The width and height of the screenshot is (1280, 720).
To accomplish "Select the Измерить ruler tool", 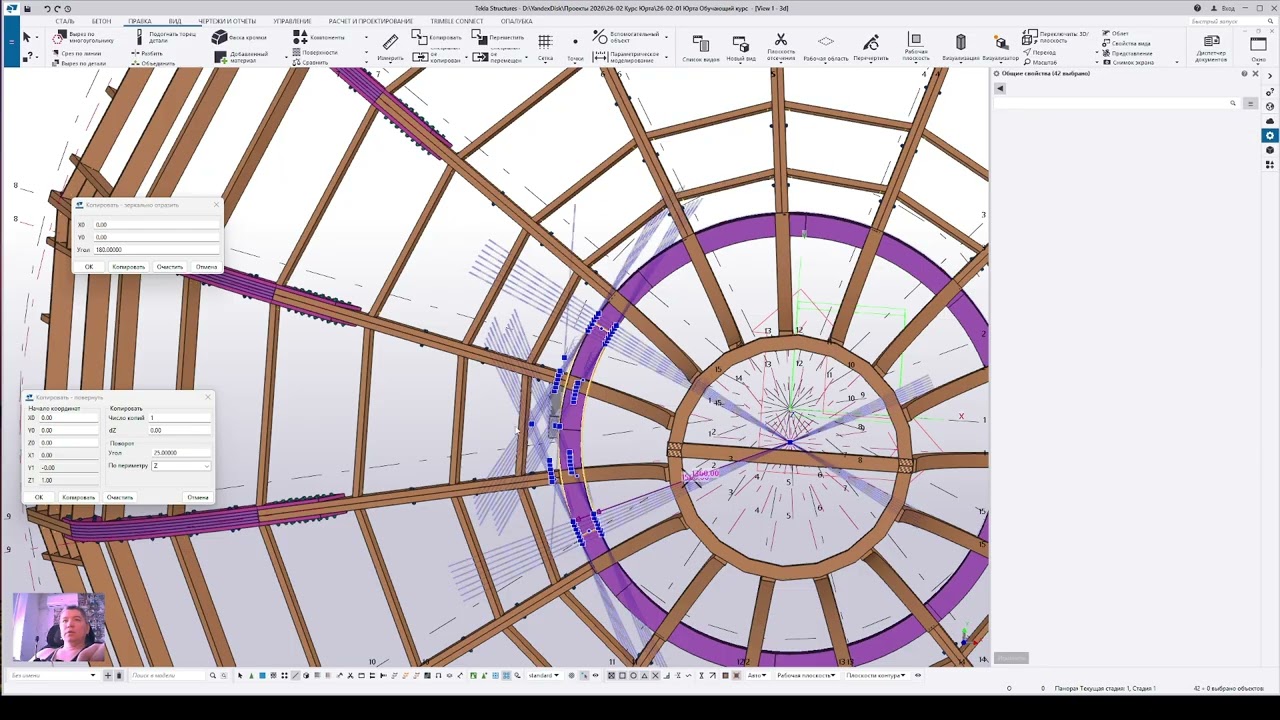I will coord(390,46).
